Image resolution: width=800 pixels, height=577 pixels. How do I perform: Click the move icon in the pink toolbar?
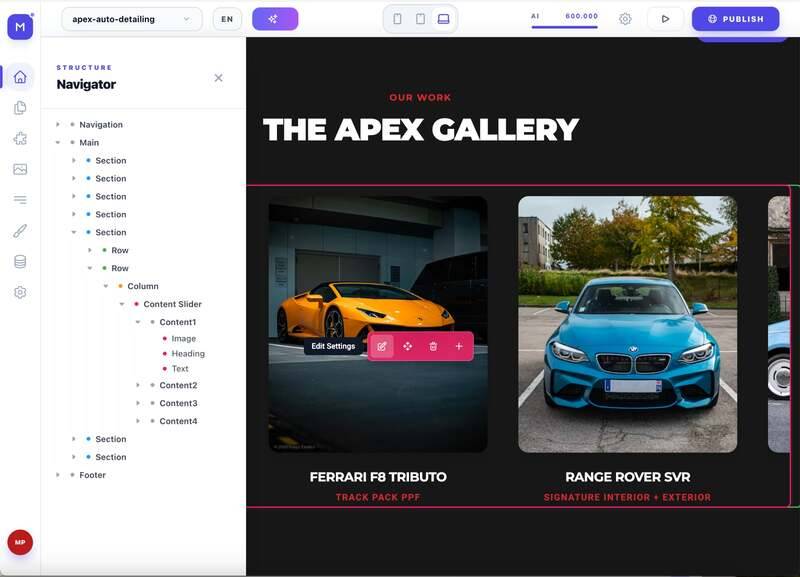[407, 346]
